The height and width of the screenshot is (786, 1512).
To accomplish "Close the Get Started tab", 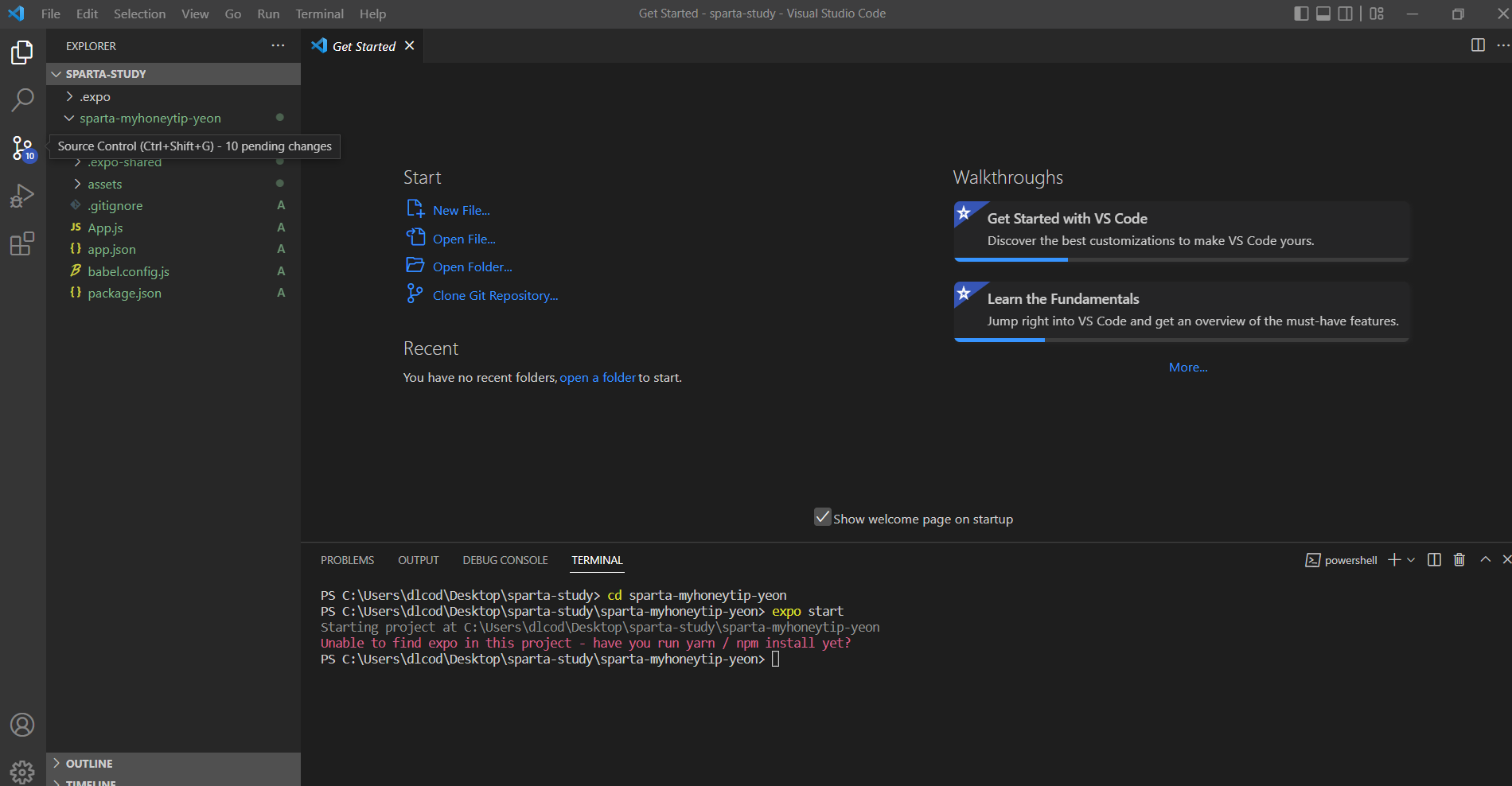I will click(x=409, y=46).
